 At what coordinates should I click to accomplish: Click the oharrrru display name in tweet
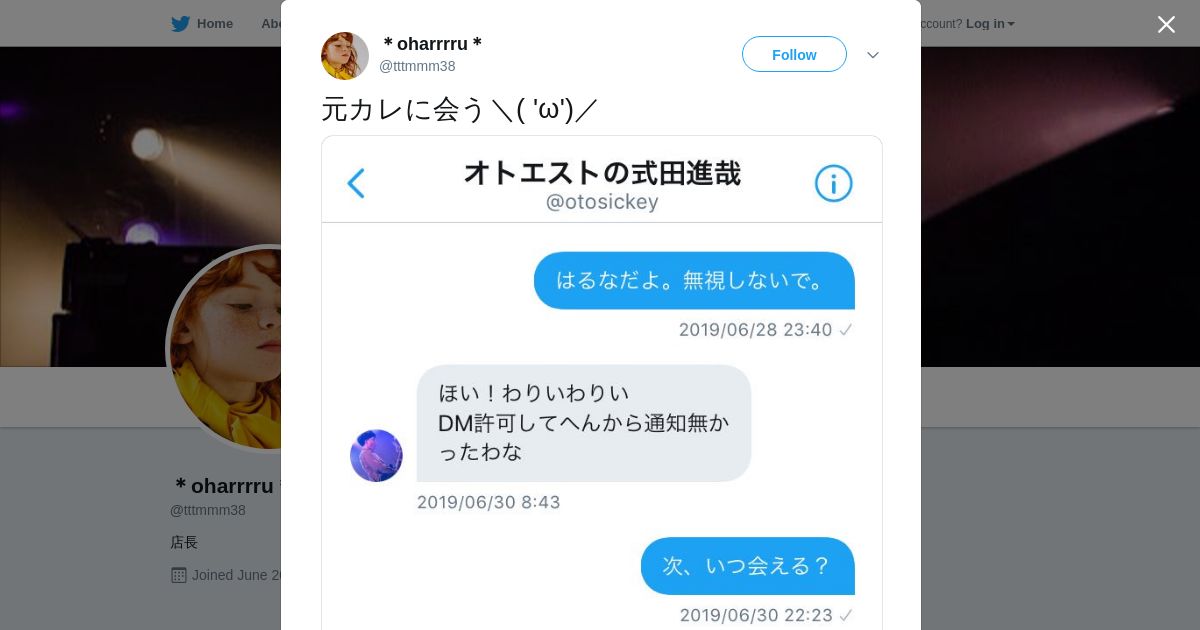point(432,44)
